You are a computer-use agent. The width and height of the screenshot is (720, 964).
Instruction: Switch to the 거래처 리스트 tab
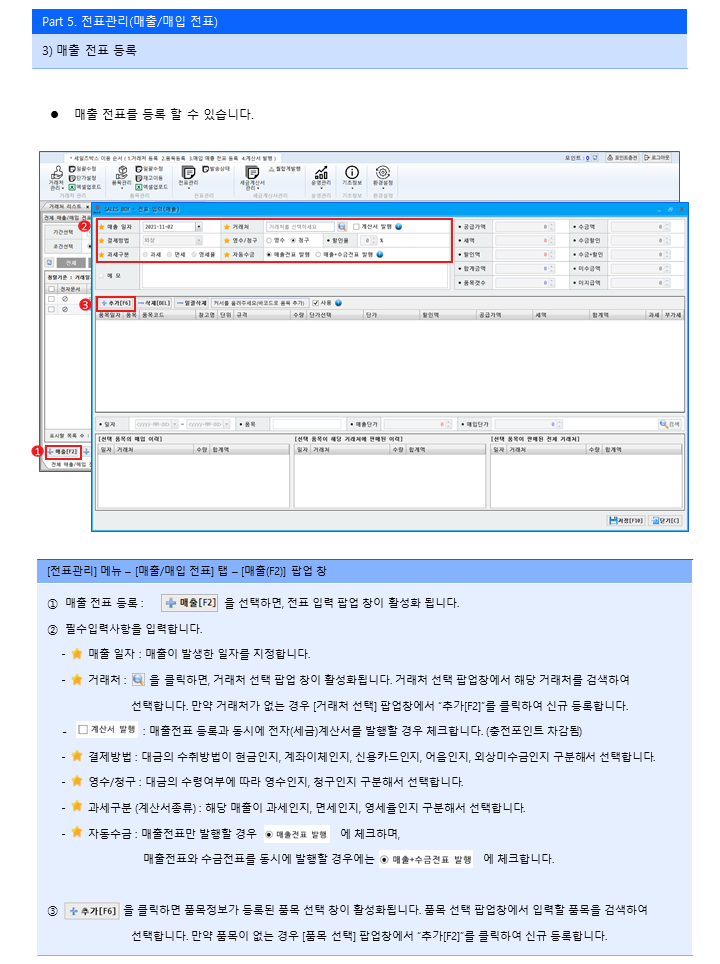click(x=65, y=207)
